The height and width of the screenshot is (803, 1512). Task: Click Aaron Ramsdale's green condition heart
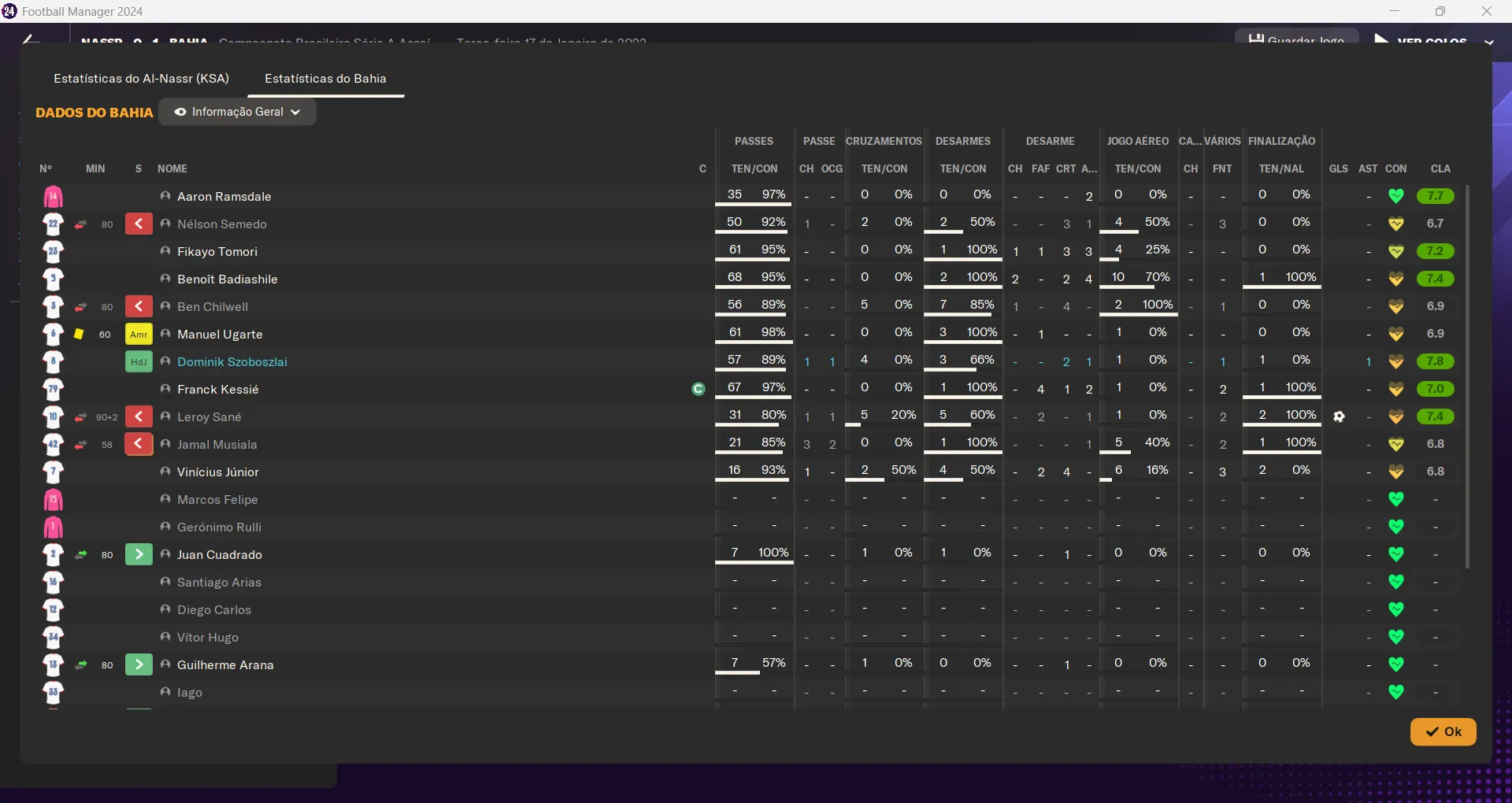(1396, 196)
